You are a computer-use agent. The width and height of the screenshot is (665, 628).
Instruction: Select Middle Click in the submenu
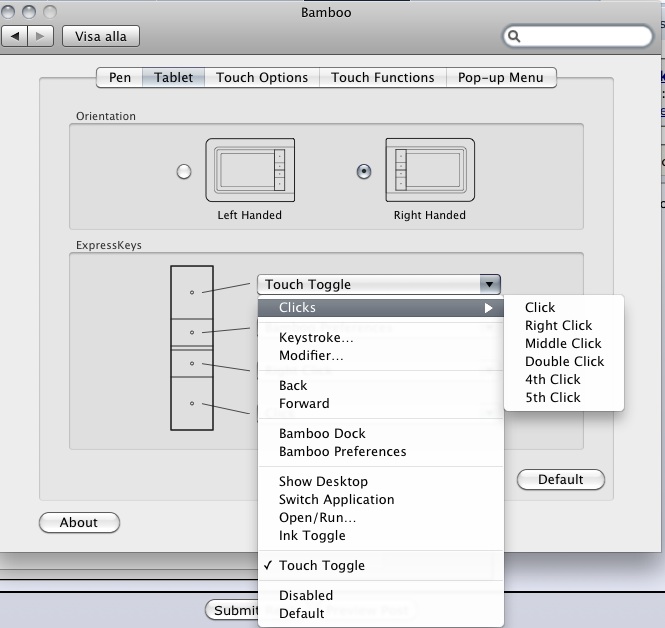(x=564, y=343)
